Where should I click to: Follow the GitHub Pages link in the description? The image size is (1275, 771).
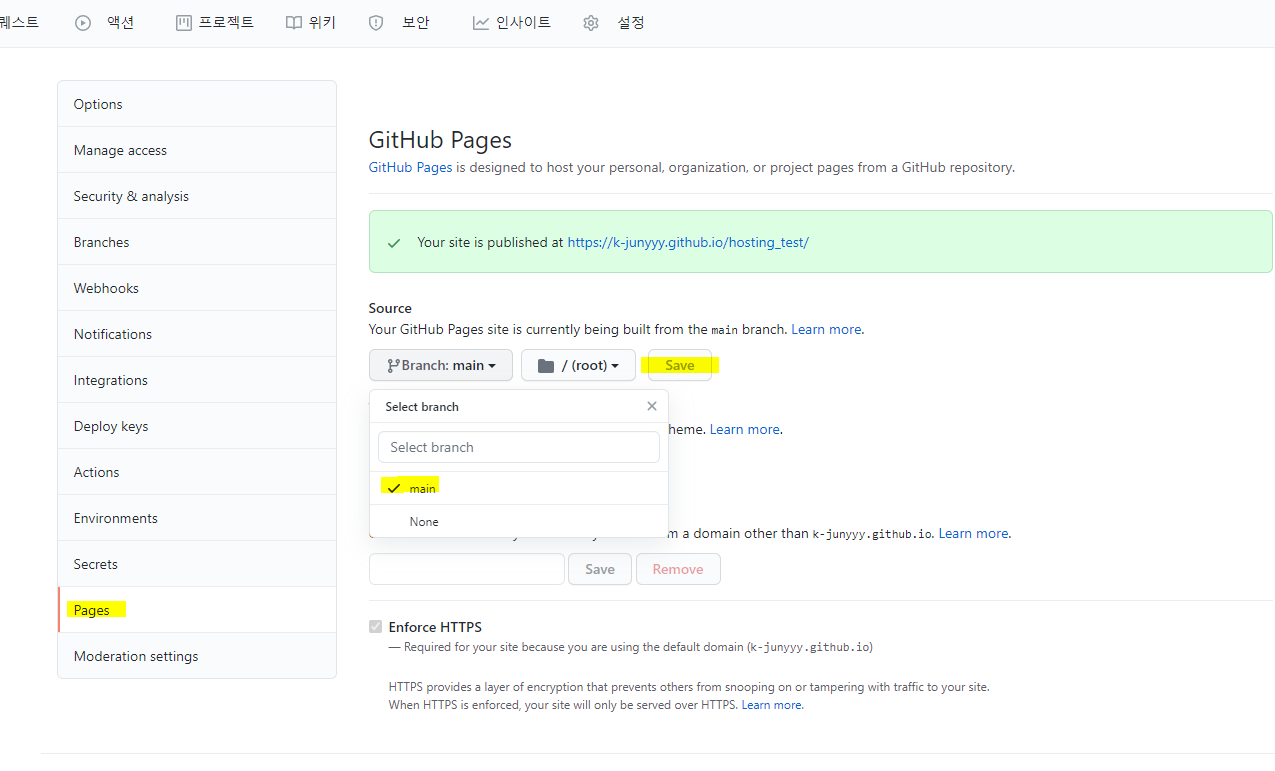point(410,167)
